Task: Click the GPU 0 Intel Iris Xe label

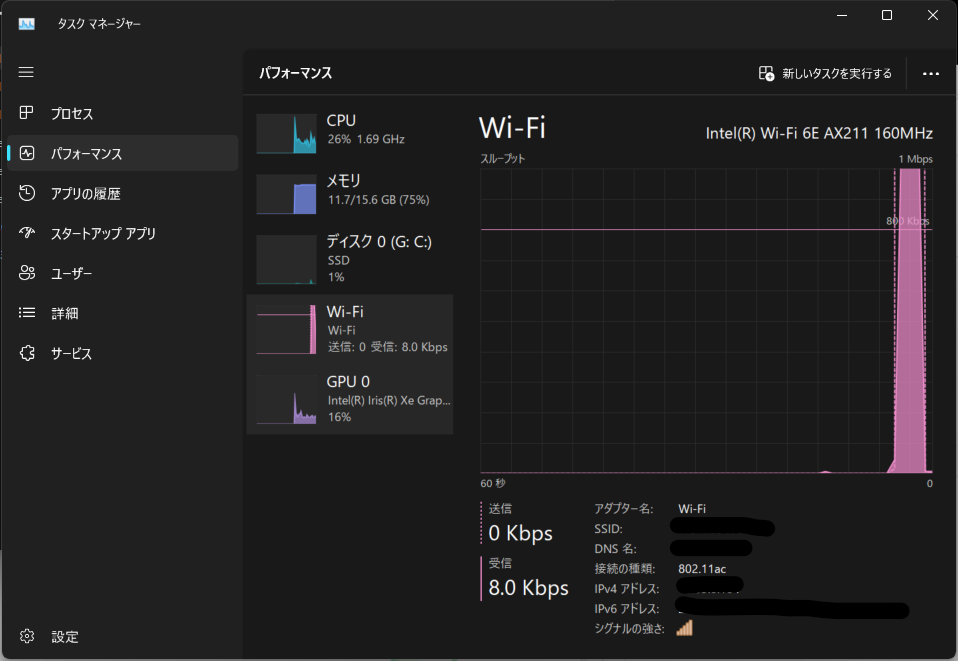Action: [389, 400]
